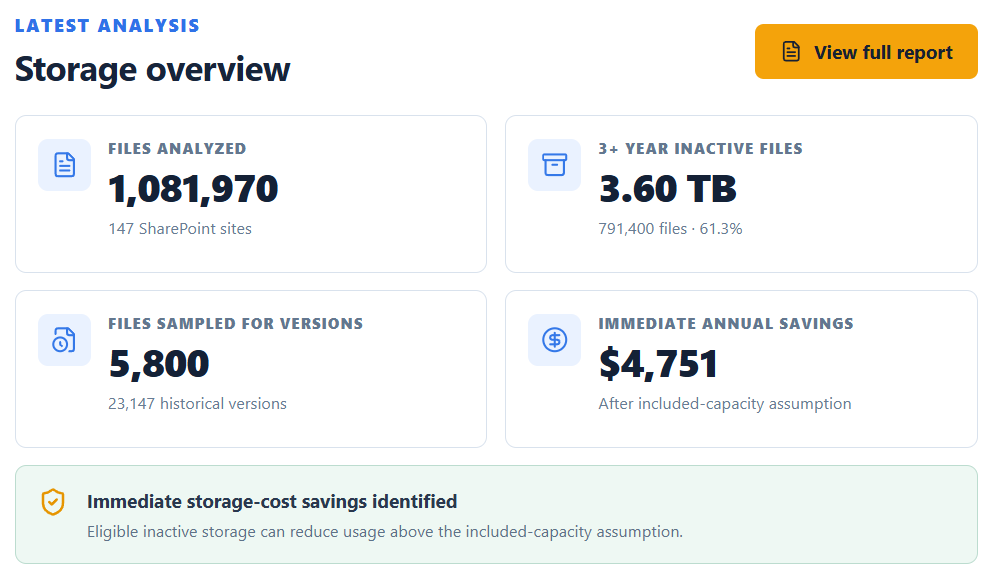The height and width of the screenshot is (577, 996).
Task: Select the 5,800 sampled files value
Action: coord(159,363)
